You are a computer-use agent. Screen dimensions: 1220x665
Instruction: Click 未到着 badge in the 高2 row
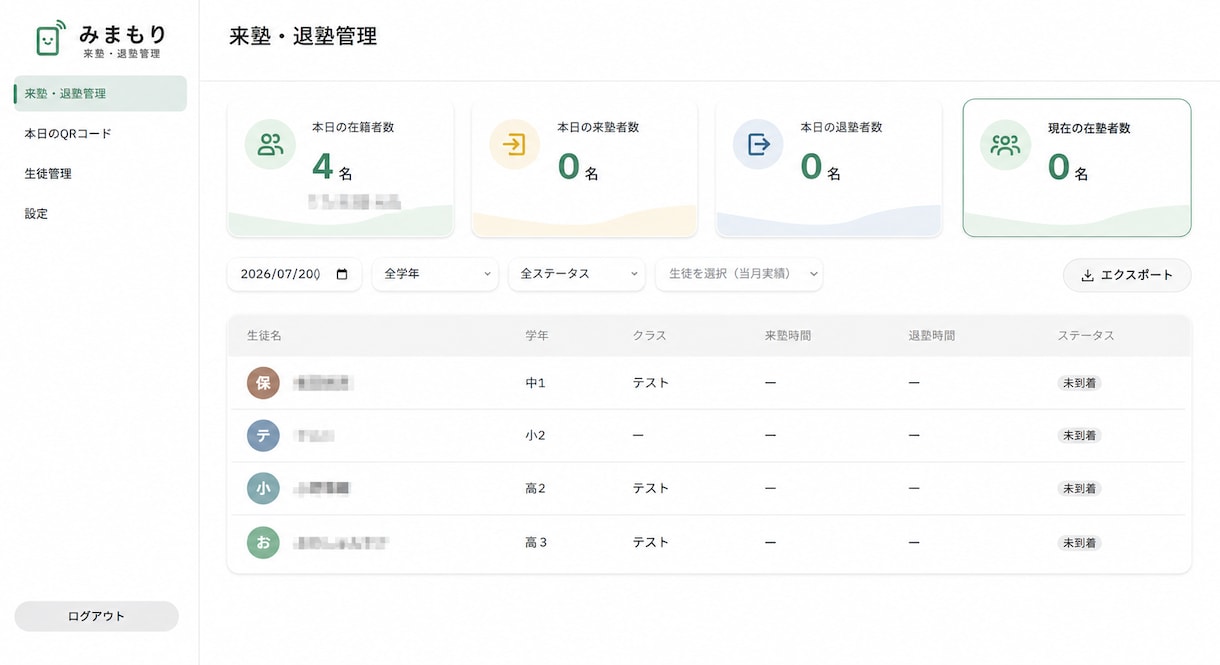1080,488
